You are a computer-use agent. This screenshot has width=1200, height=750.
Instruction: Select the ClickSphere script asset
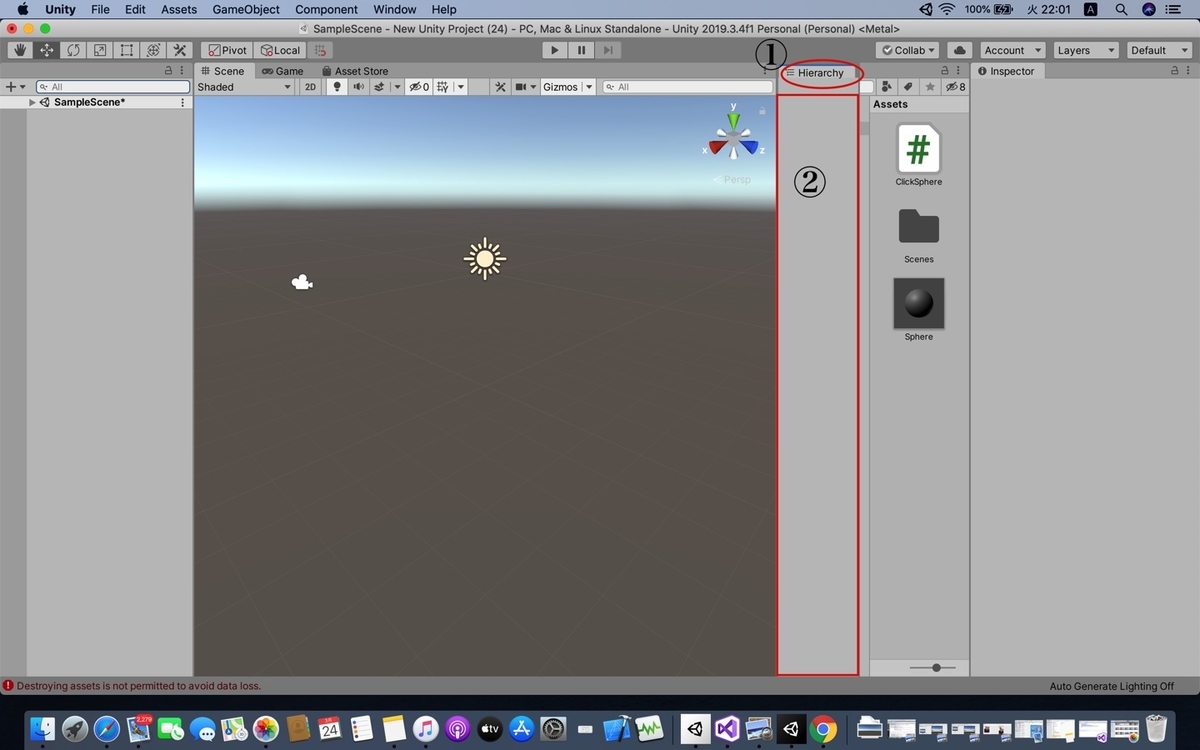tap(919, 155)
